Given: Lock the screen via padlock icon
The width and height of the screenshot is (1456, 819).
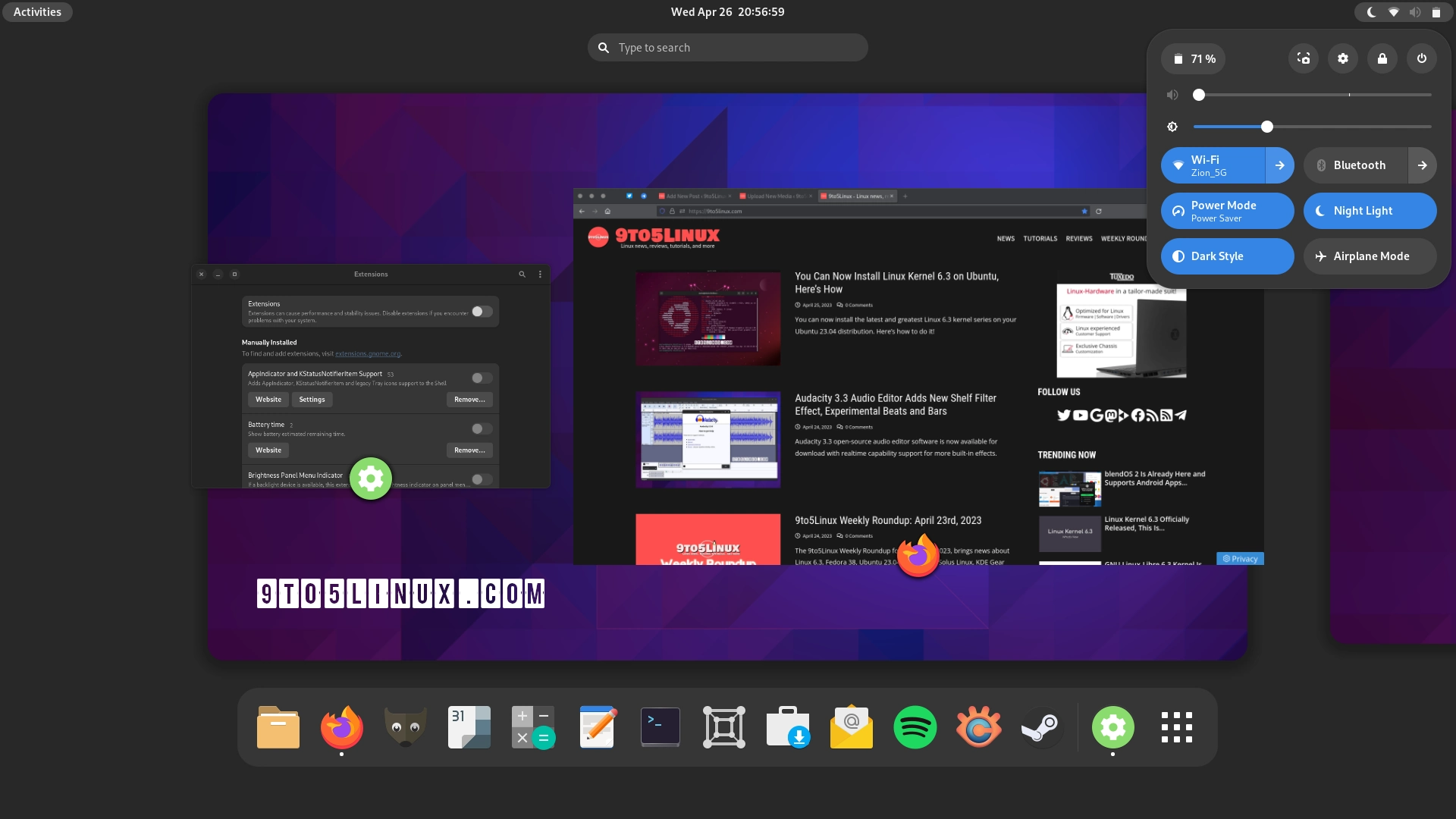Looking at the screenshot, I should (1382, 58).
